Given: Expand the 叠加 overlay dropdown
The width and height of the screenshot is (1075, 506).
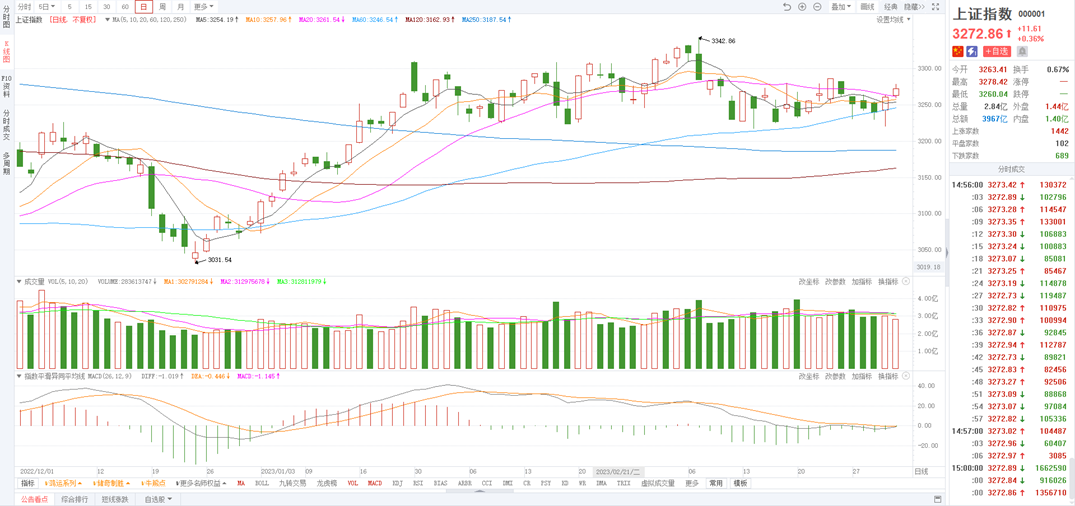Looking at the screenshot, I should pos(841,7).
